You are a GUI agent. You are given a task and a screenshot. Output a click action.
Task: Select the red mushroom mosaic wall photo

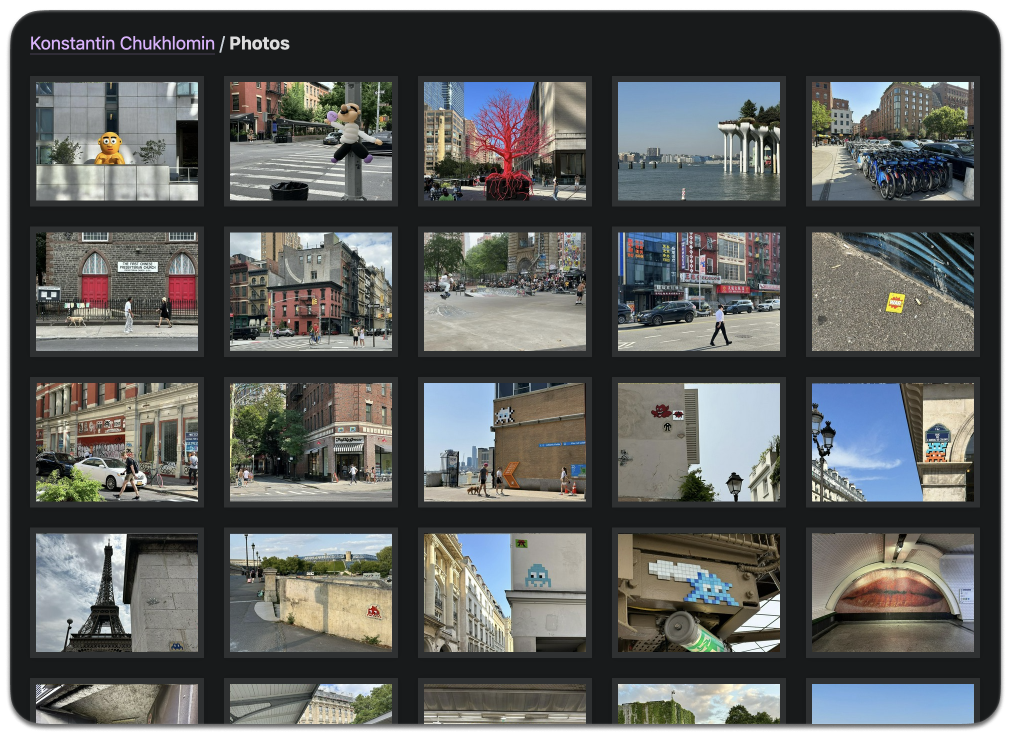tap(699, 442)
